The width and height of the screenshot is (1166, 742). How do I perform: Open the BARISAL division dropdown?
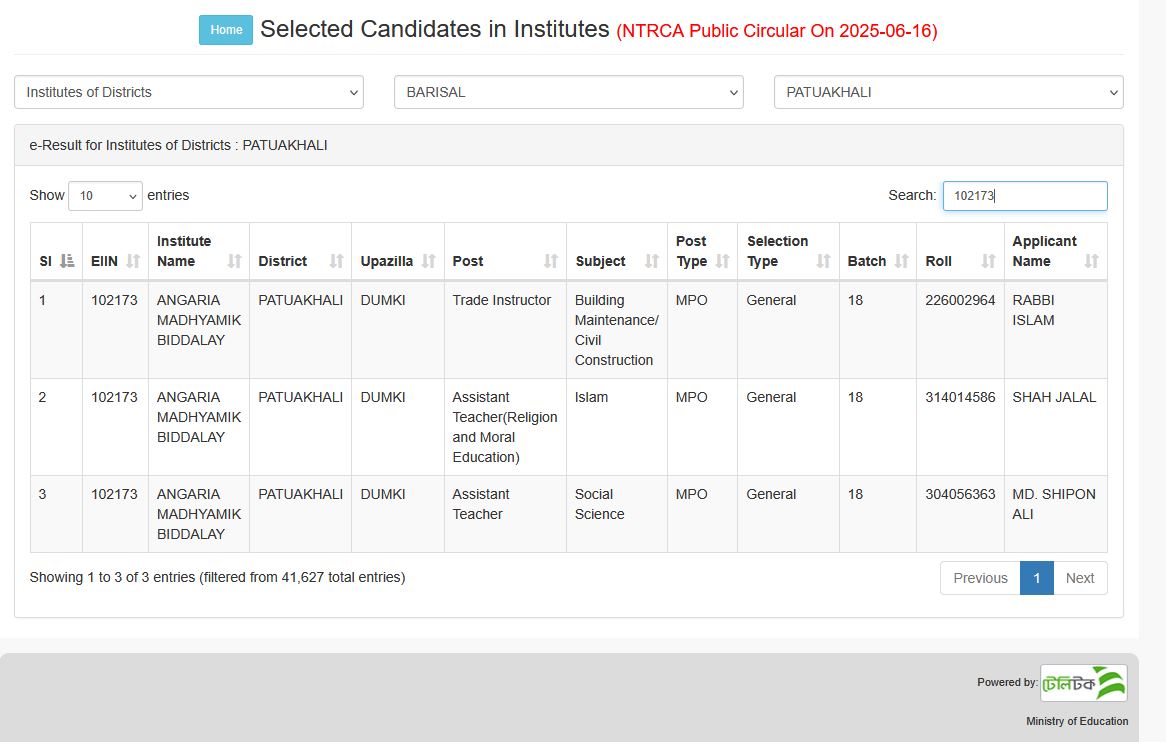point(569,92)
